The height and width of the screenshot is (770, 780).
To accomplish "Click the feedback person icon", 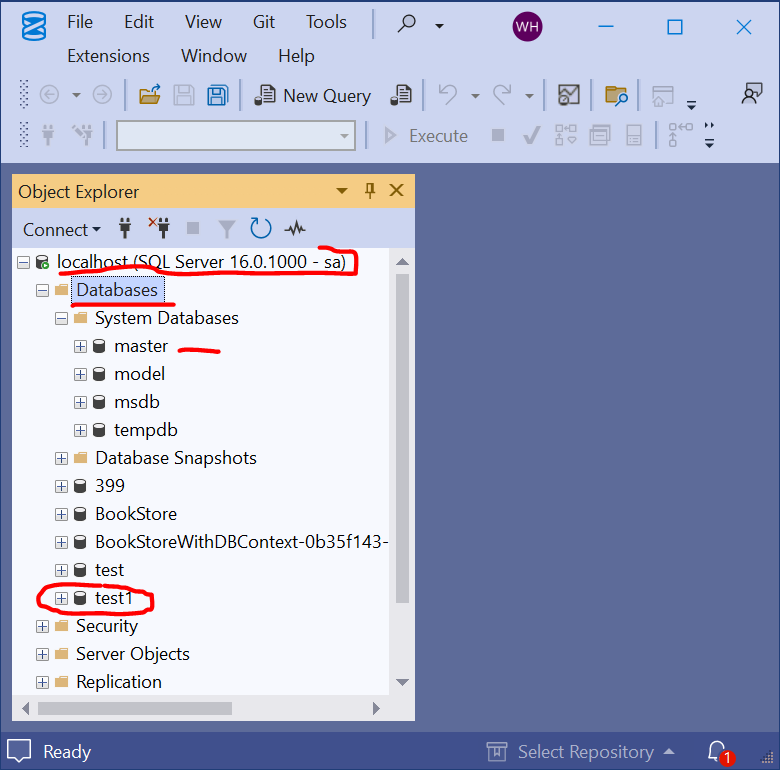I will click(752, 94).
